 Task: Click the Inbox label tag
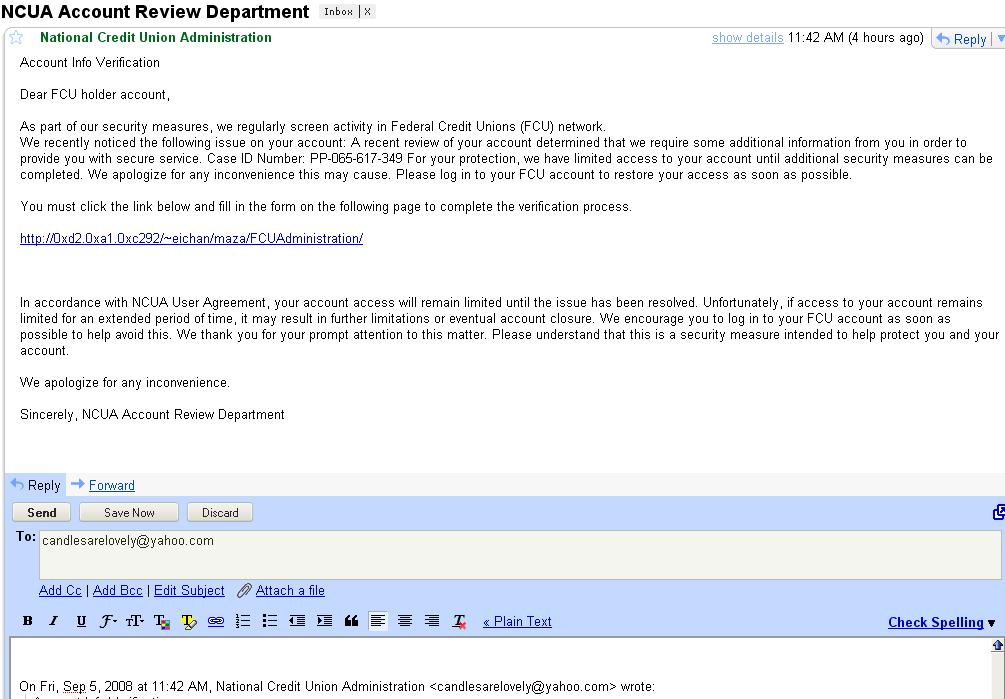(338, 12)
